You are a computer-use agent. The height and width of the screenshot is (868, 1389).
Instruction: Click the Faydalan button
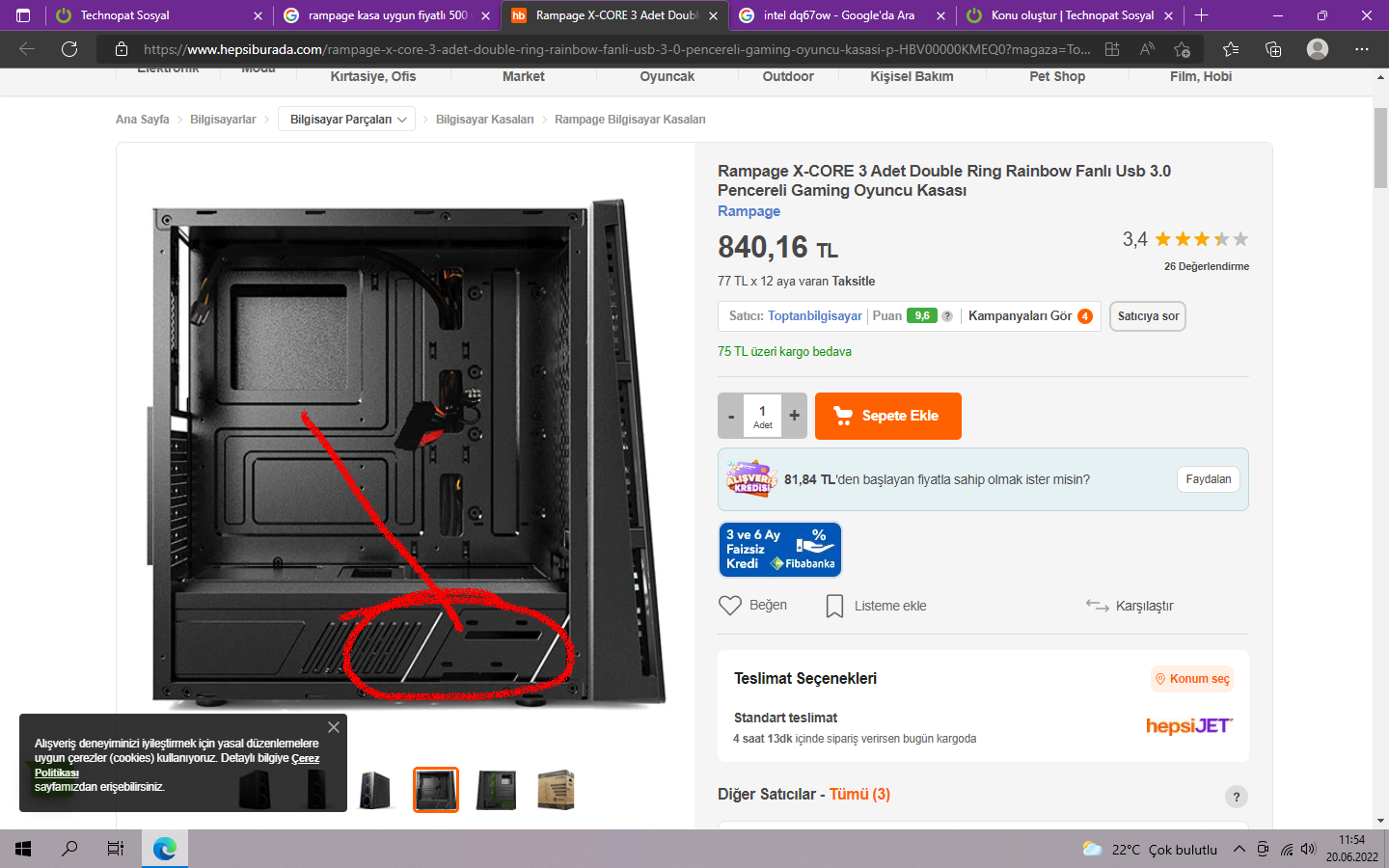pyautogui.click(x=1209, y=479)
